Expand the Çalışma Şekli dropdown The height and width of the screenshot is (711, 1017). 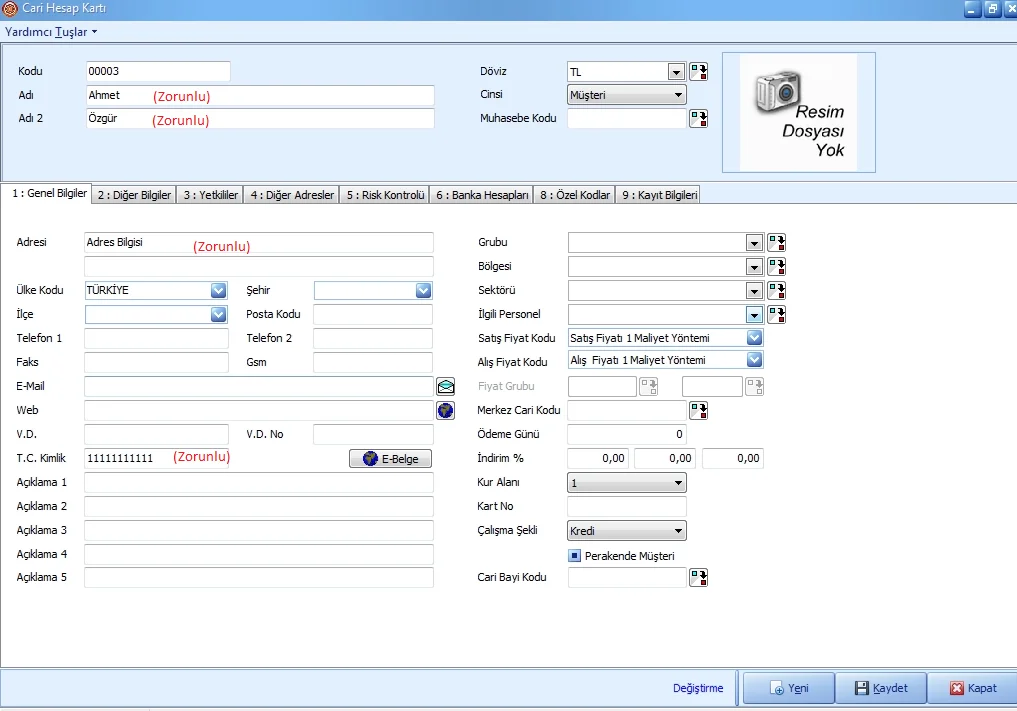tap(678, 532)
